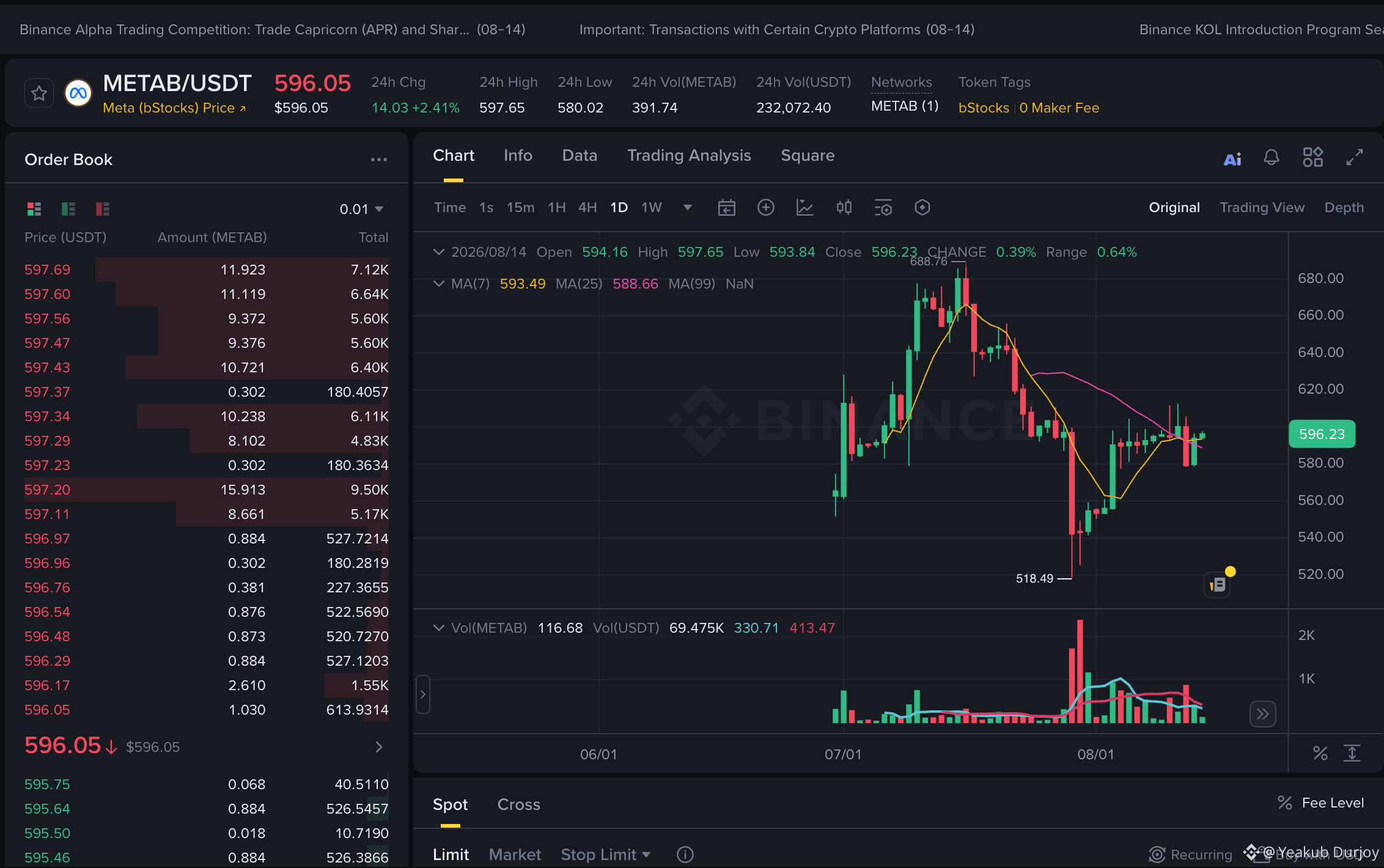The image size is (1384, 868).
Task: Open the Binance Alpha Trading Competition announcement
Action: (273, 29)
